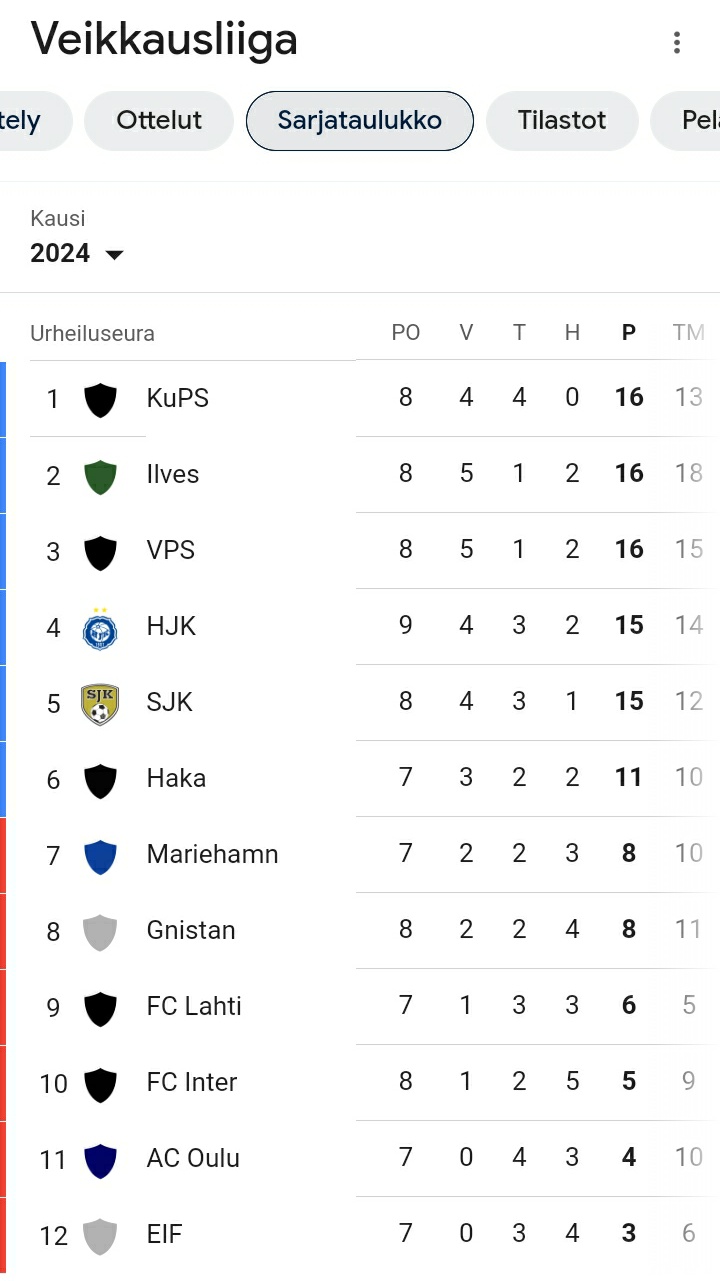
Task: Open the three-dot more options menu
Action: point(677,42)
